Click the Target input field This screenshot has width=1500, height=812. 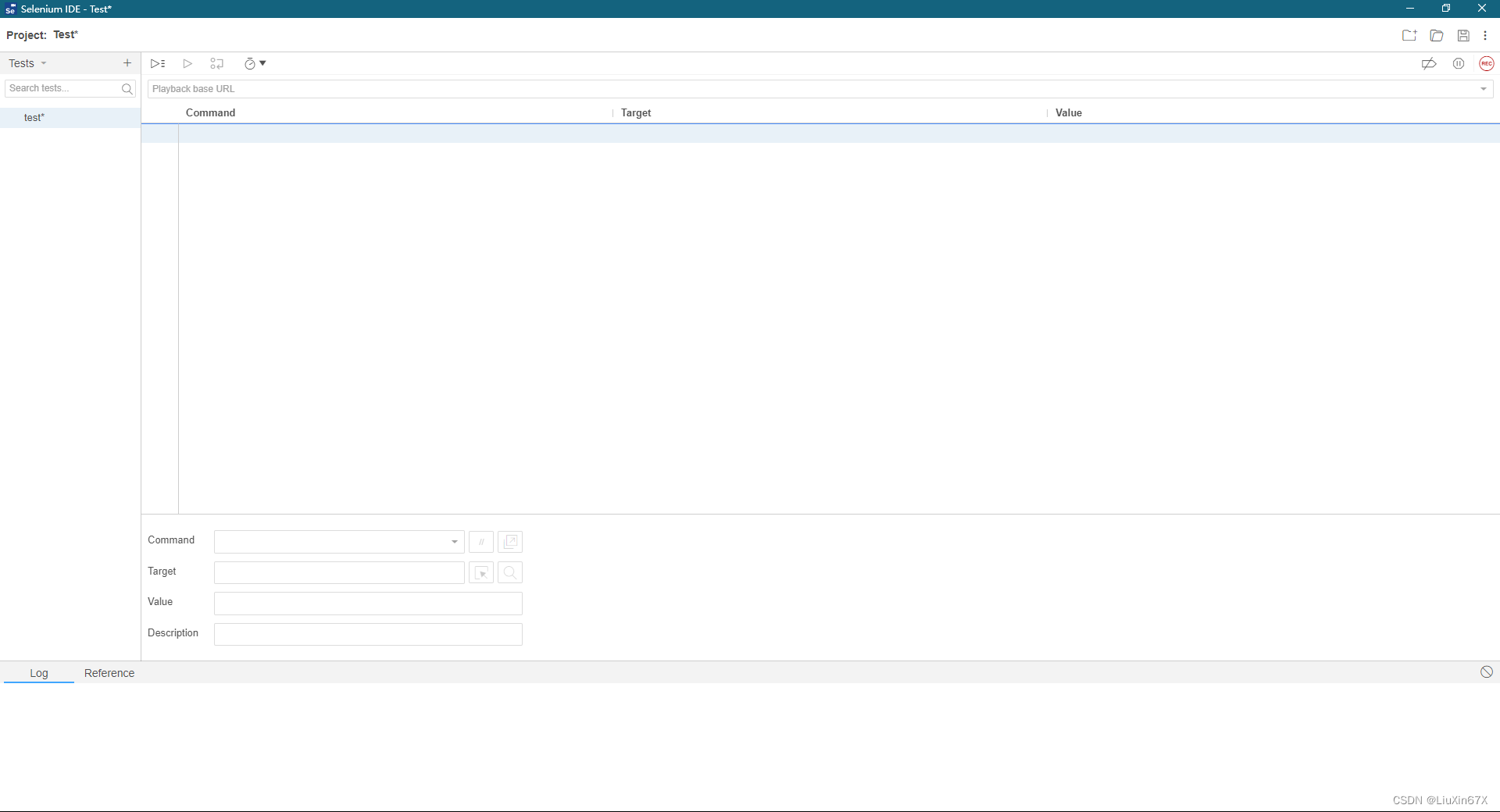(339, 572)
